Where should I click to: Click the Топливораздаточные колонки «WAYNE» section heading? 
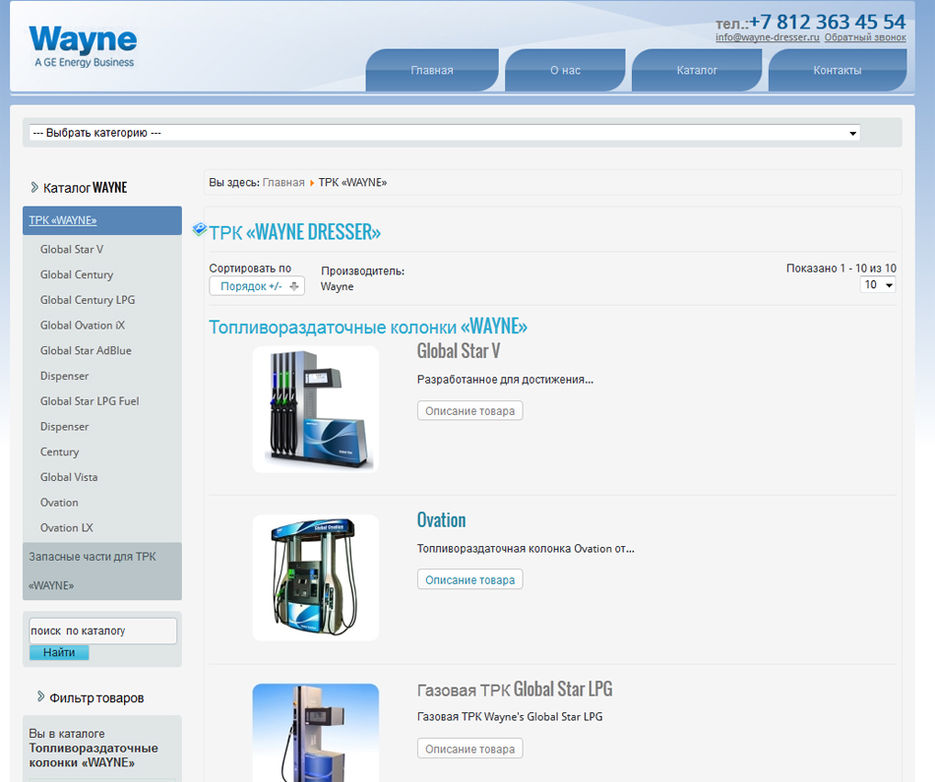368,327
